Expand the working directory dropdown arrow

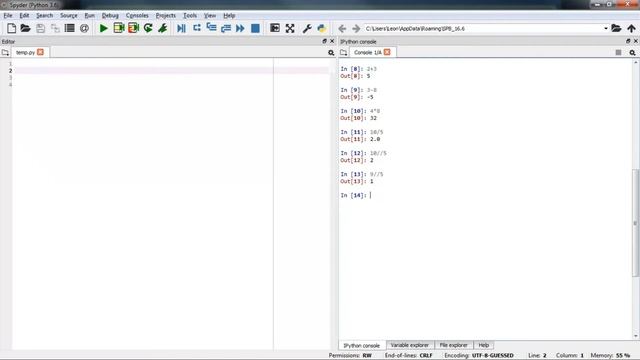pyautogui.click(x=606, y=29)
